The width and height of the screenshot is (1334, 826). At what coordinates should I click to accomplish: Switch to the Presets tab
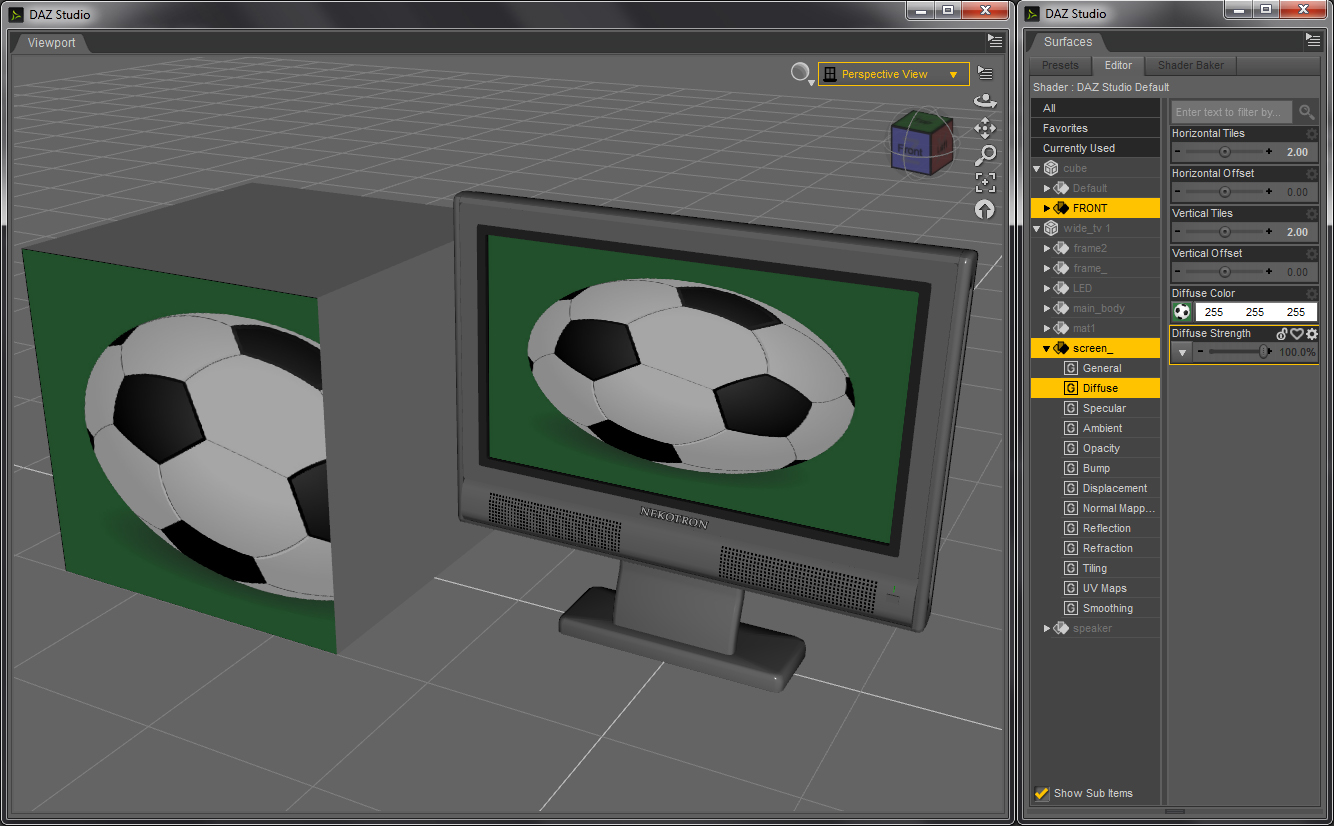click(1060, 65)
